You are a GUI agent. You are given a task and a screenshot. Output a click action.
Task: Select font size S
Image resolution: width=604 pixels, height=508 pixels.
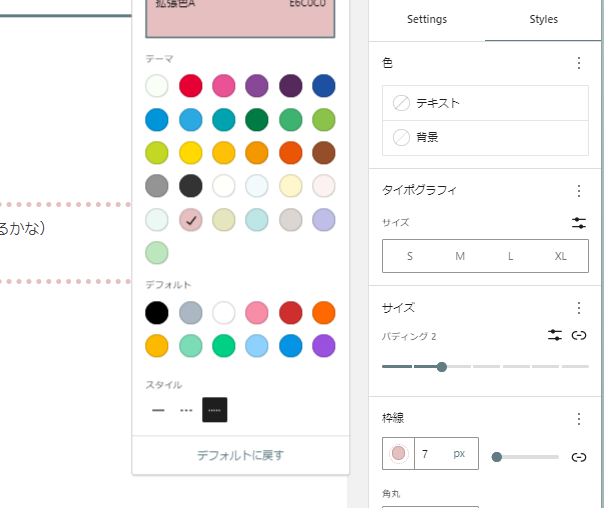click(409, 256)
